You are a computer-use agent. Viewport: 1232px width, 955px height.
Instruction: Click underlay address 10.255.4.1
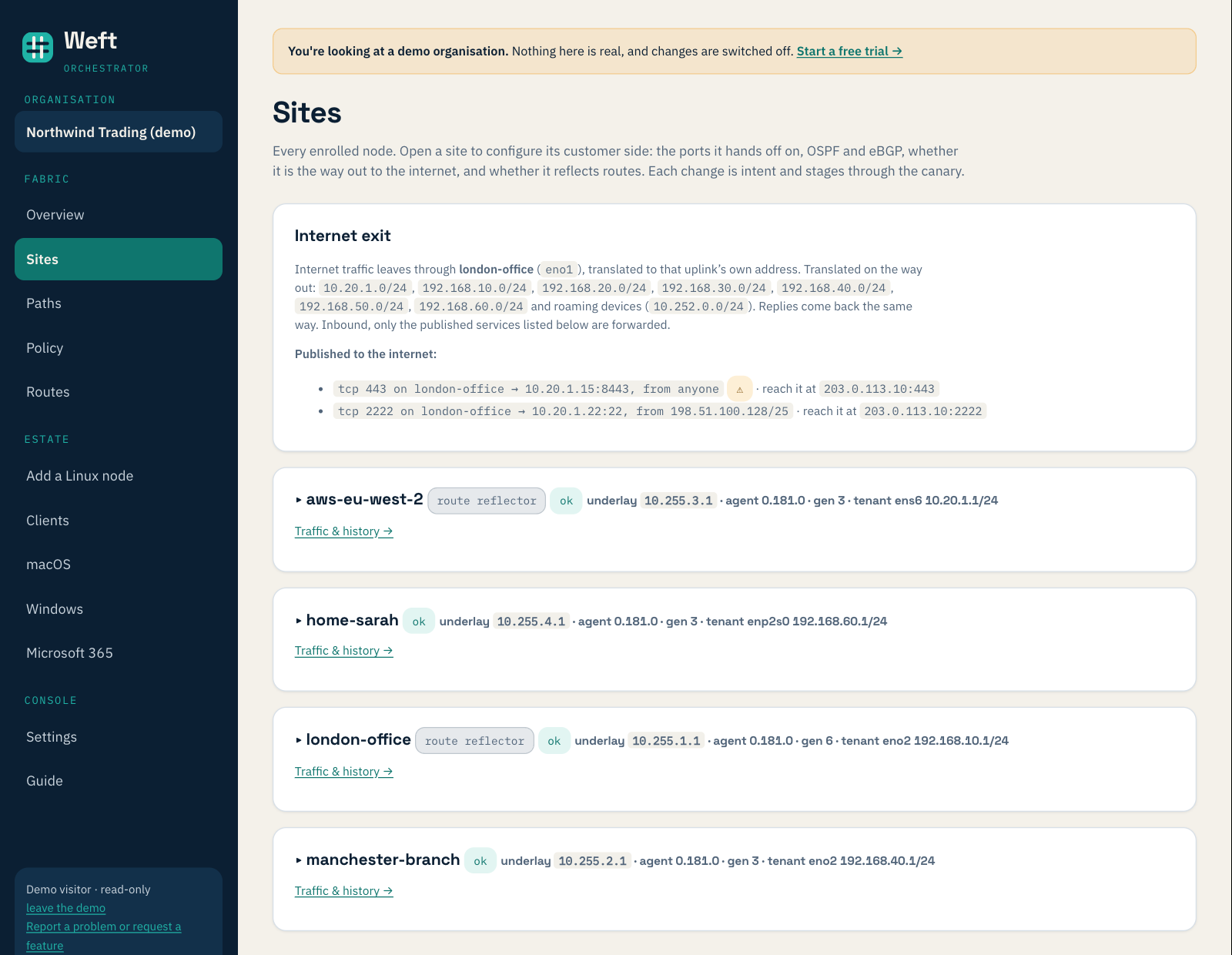point(531,622)
